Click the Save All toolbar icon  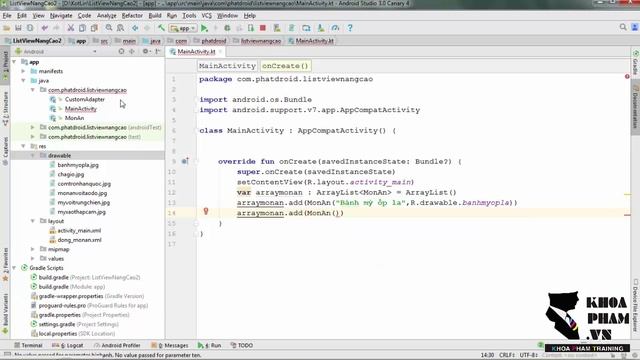(x=18, y=28)
